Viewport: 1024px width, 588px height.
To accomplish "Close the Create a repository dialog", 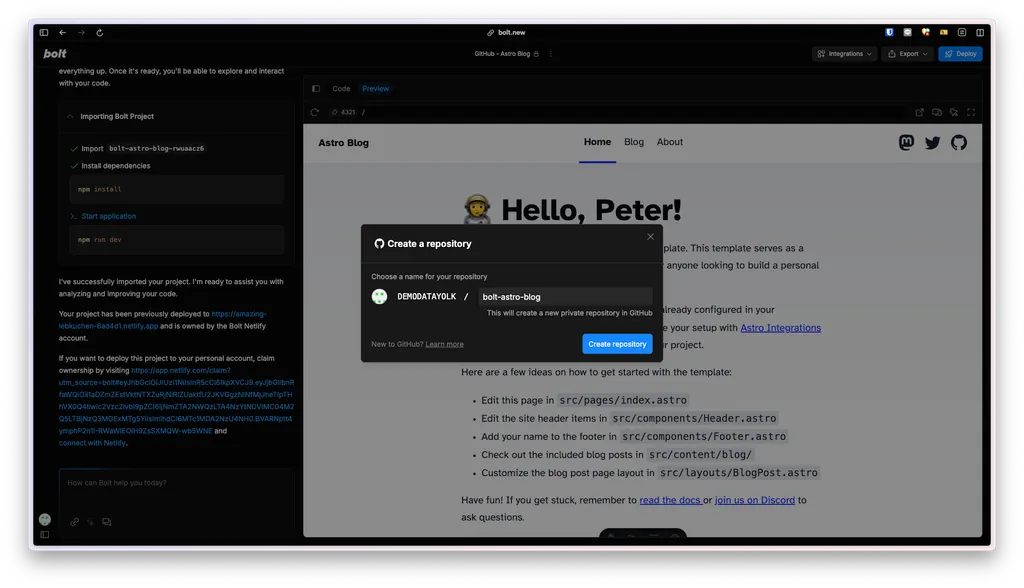I will pos(650,237).
